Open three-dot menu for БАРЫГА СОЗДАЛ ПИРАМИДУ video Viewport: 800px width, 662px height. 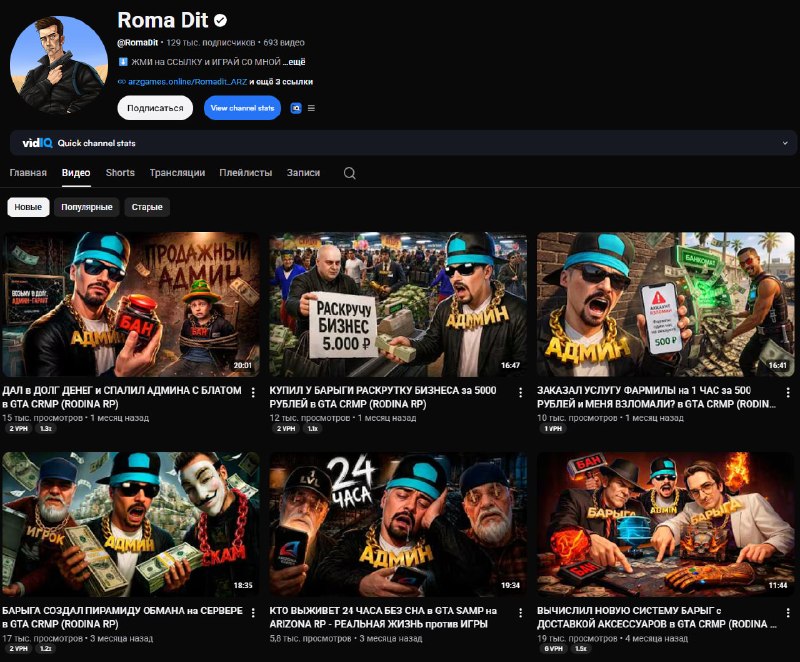[x=253, y=613]
